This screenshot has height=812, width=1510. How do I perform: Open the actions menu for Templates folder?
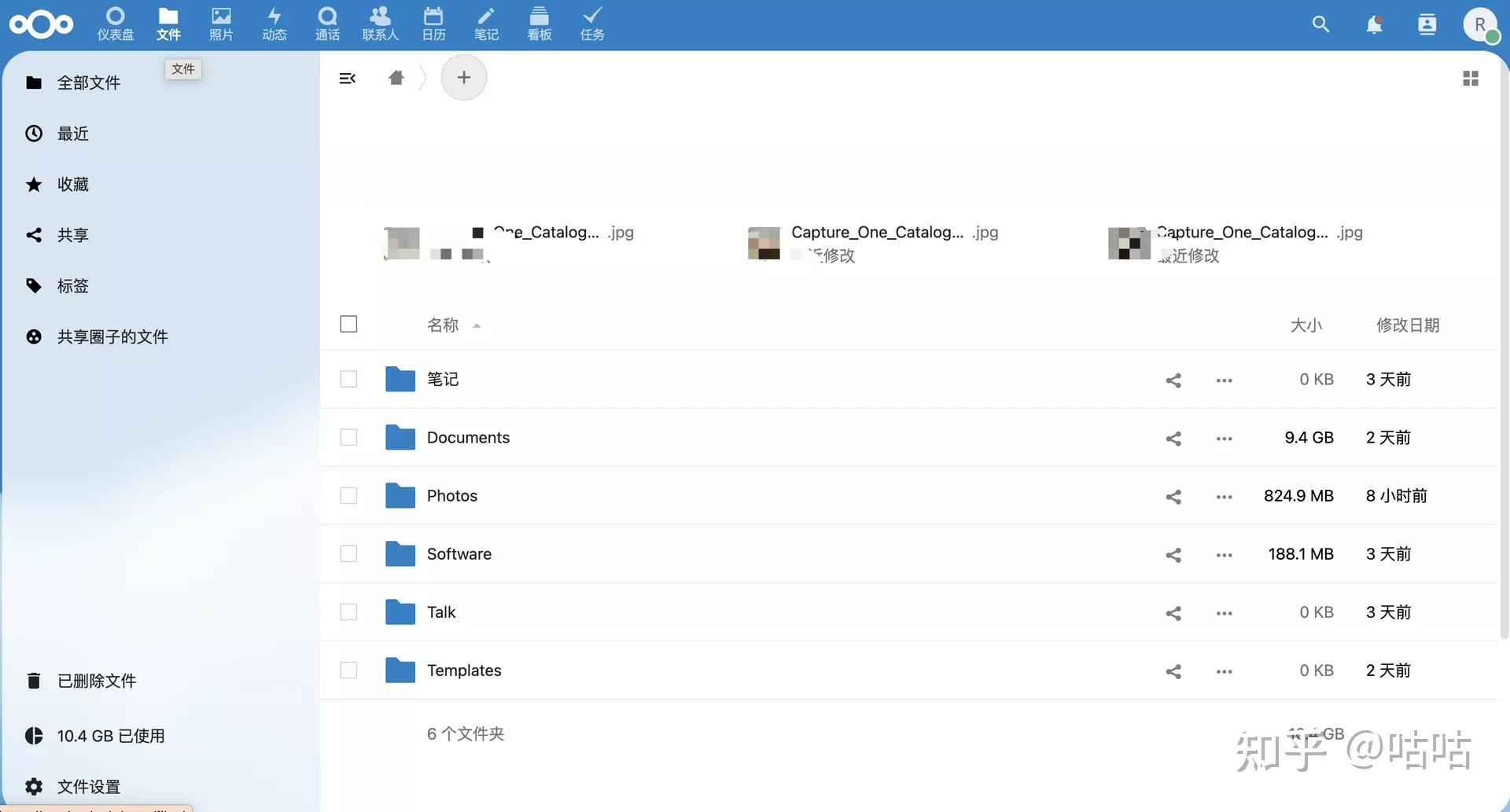pos(1223,671)
